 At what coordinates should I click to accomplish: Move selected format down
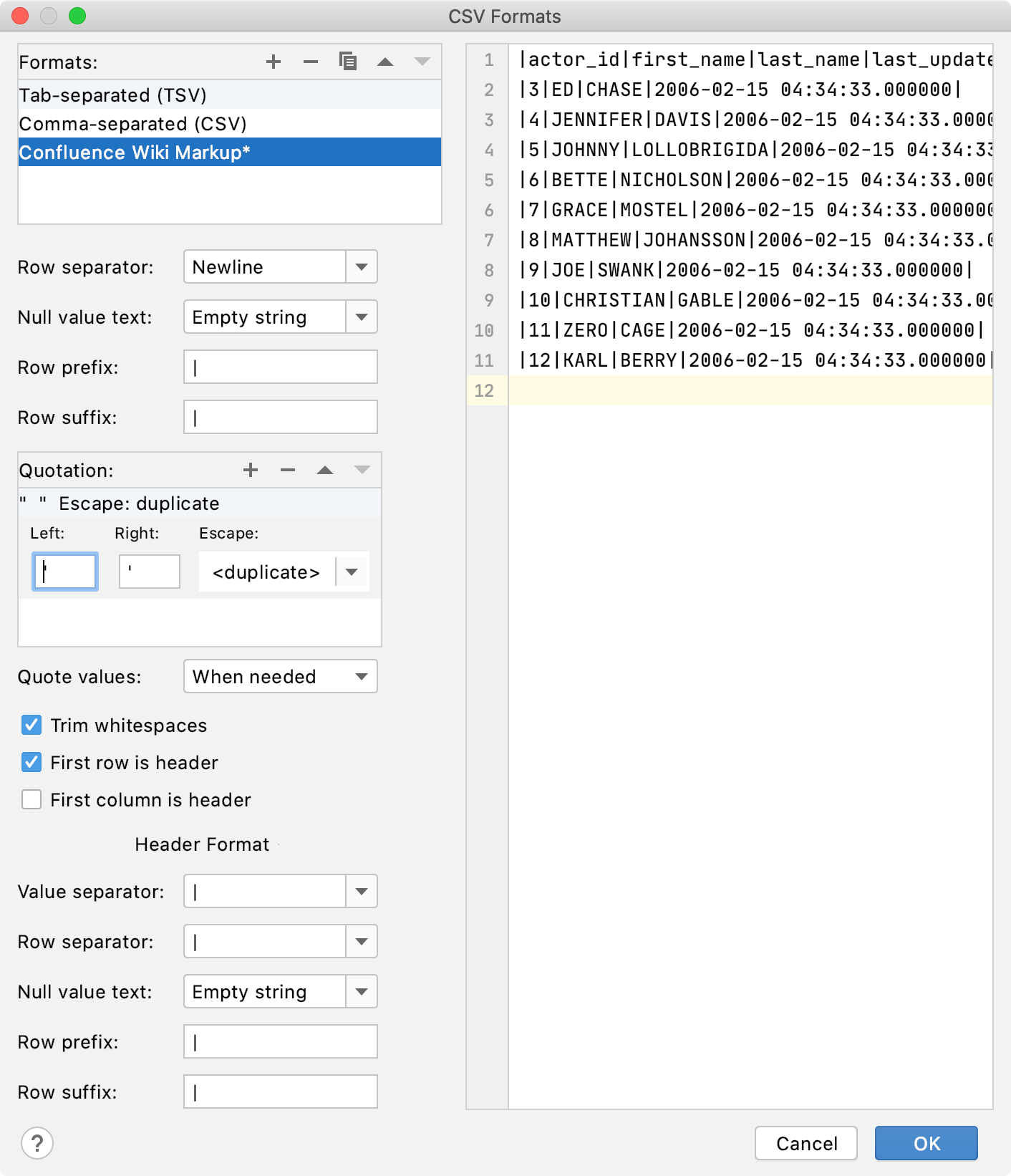pos(422,62)
